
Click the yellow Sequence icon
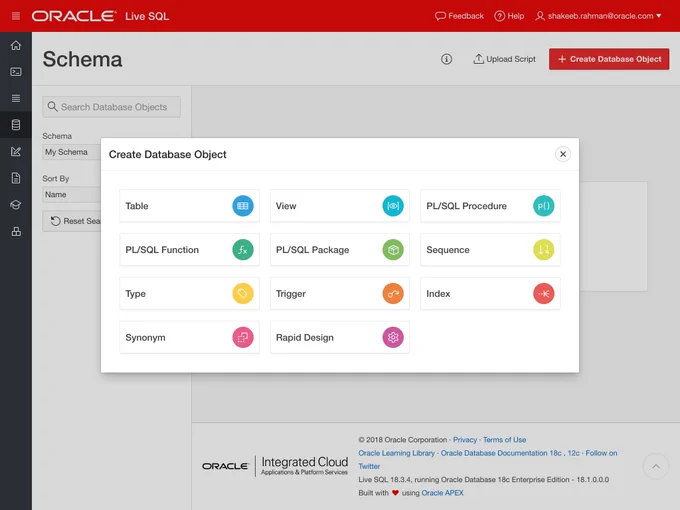(x=543, y=250)
